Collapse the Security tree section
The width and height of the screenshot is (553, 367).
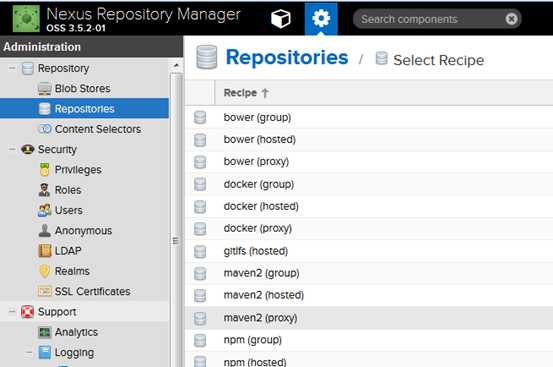(12, 149)
